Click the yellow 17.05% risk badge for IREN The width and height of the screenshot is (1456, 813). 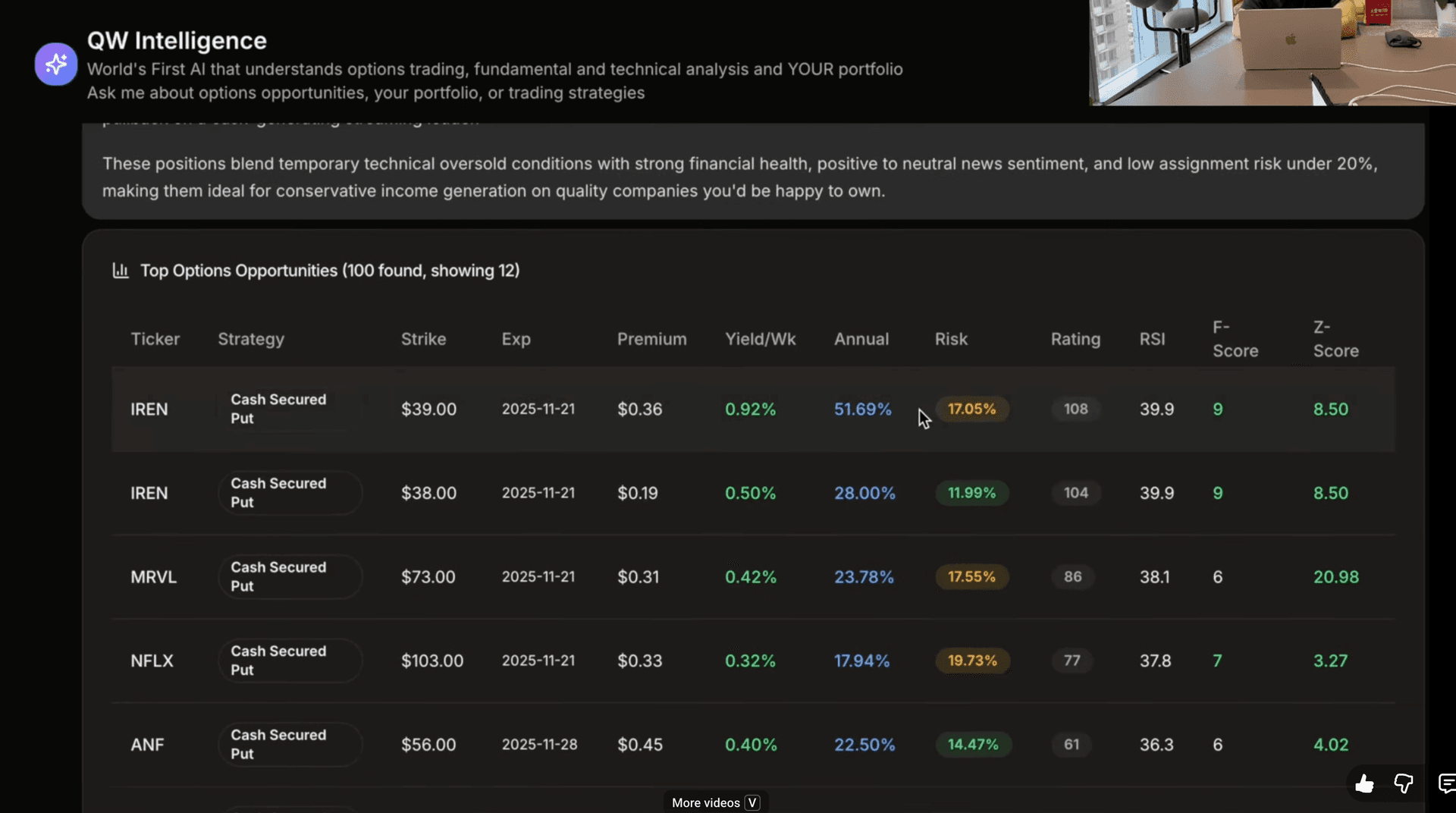pos(971,409)
